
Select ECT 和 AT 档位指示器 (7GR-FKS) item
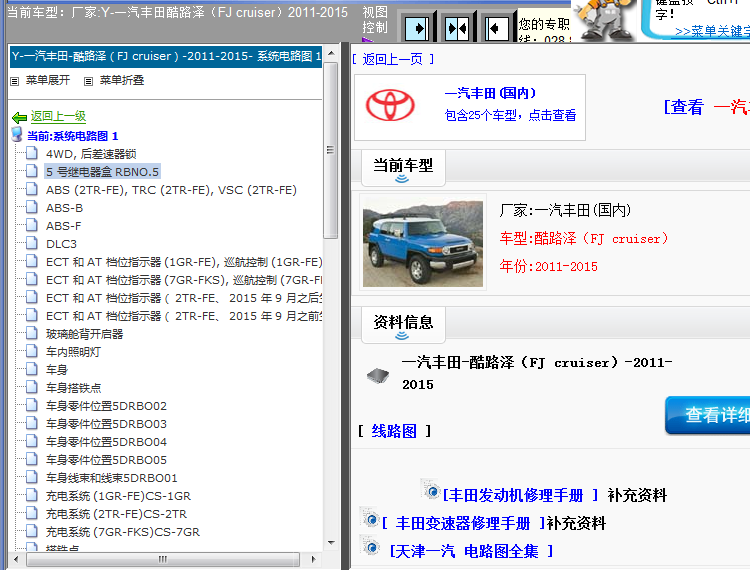pyautogui.click(x=184, y=280)
